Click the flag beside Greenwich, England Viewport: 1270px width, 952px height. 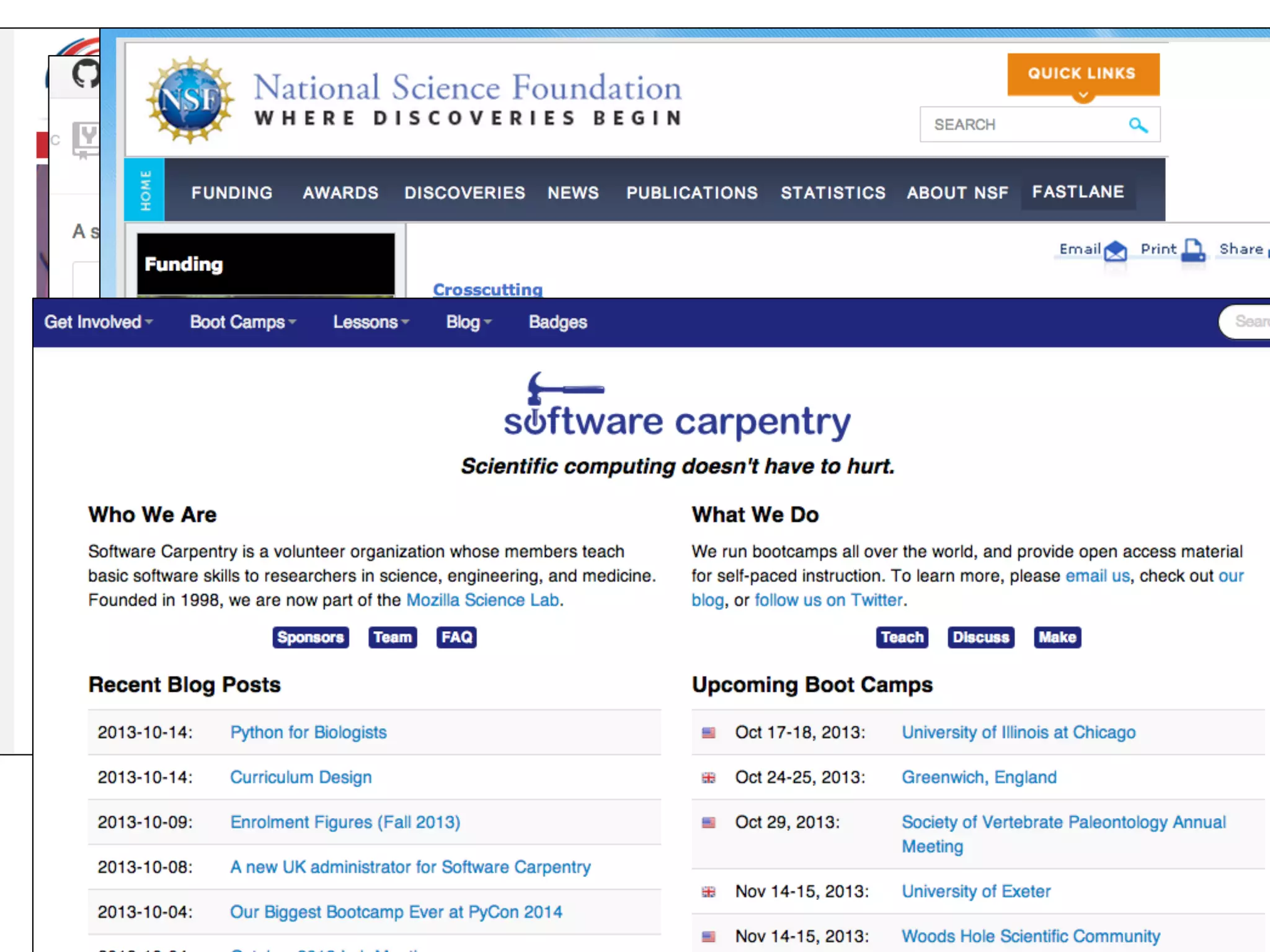pos(708,778)
